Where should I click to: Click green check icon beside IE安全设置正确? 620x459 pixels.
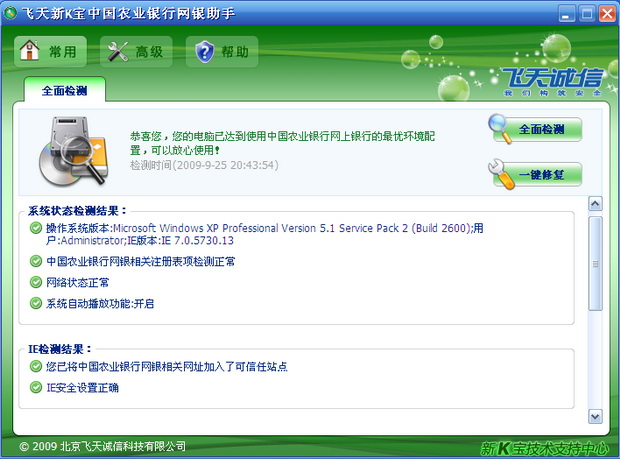(x=37, y=388)
